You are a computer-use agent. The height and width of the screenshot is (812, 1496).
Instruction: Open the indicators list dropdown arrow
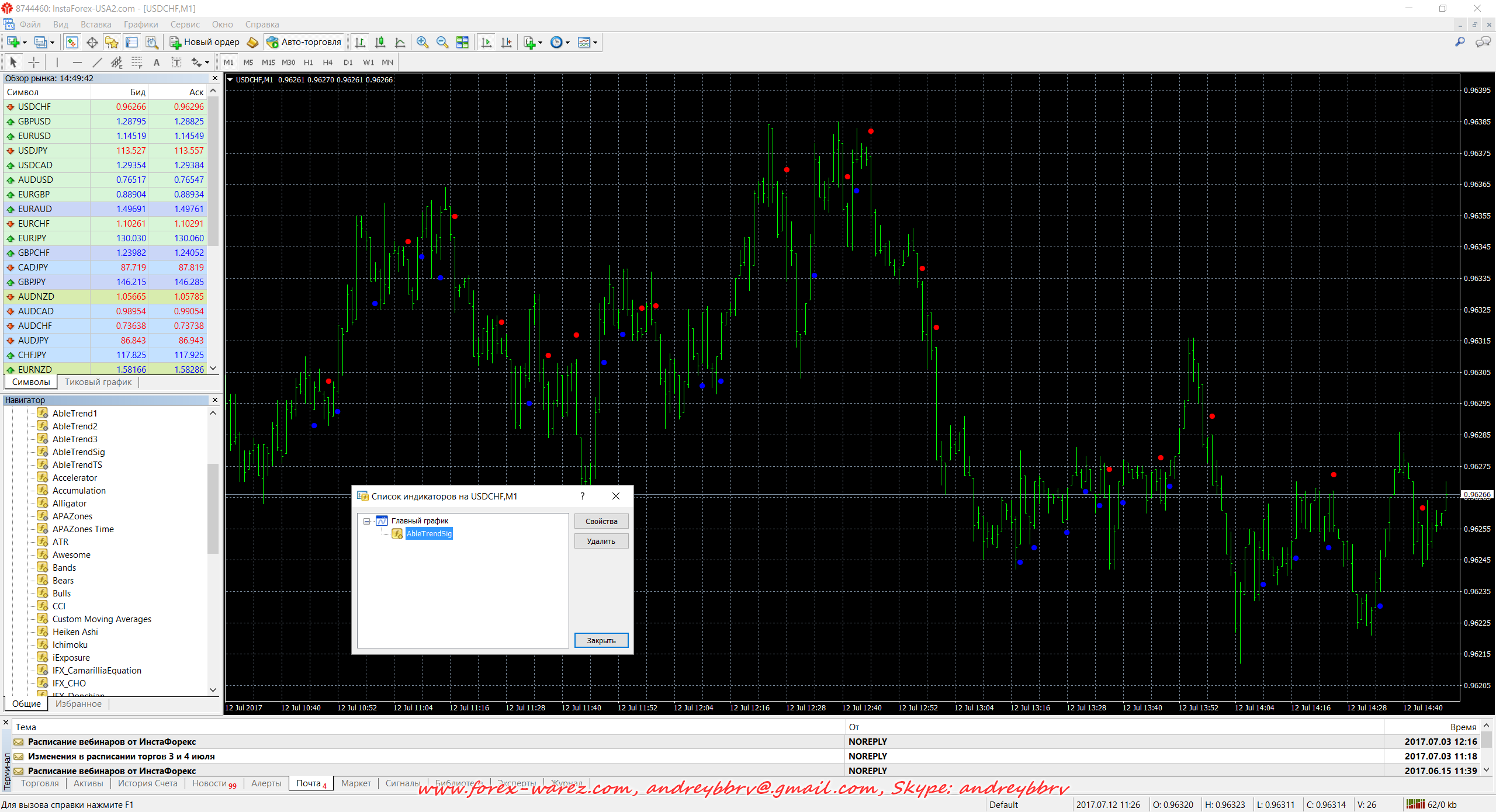coord(540,42)
